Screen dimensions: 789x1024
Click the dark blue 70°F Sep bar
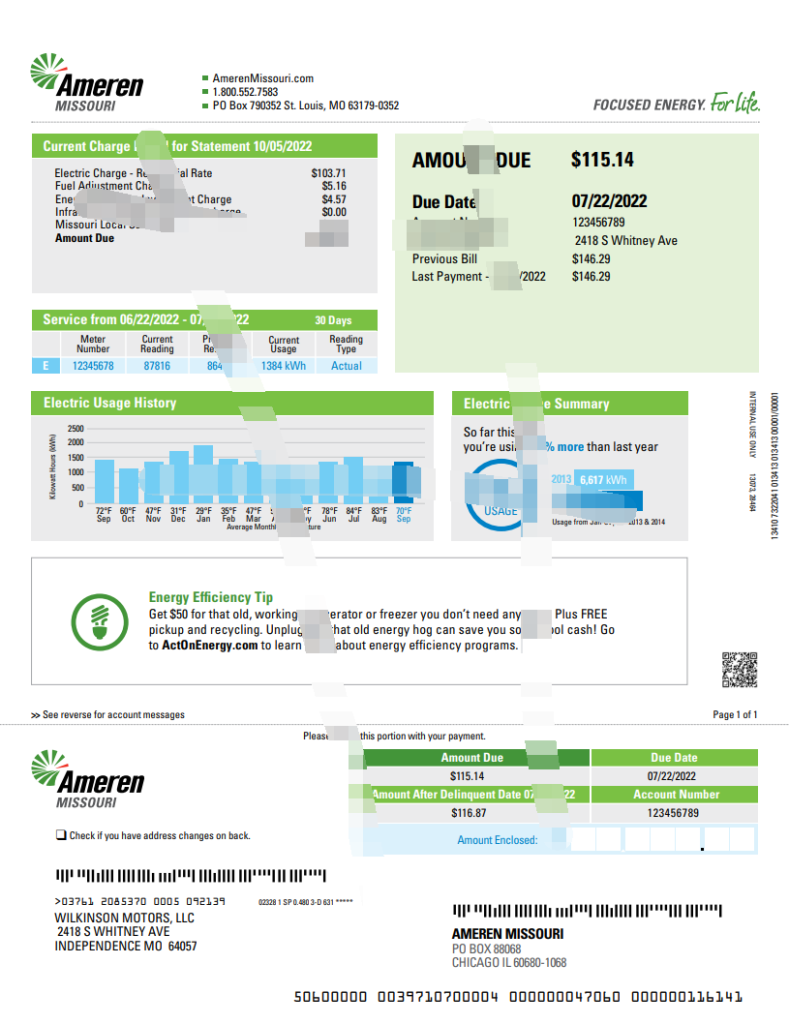coord(403,483)
